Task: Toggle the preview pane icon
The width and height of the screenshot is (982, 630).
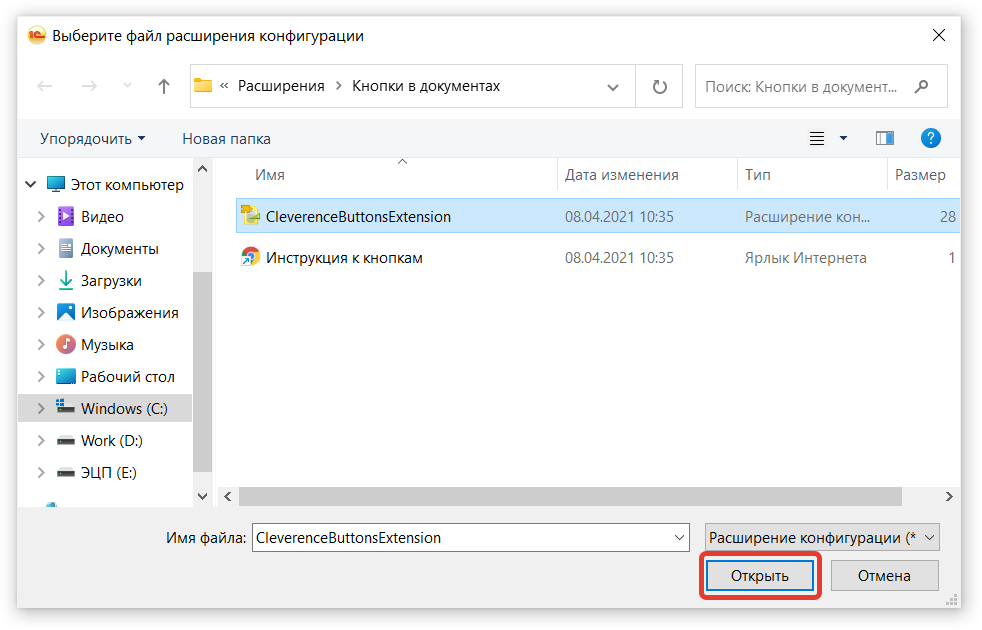Action: click(884, 138)
